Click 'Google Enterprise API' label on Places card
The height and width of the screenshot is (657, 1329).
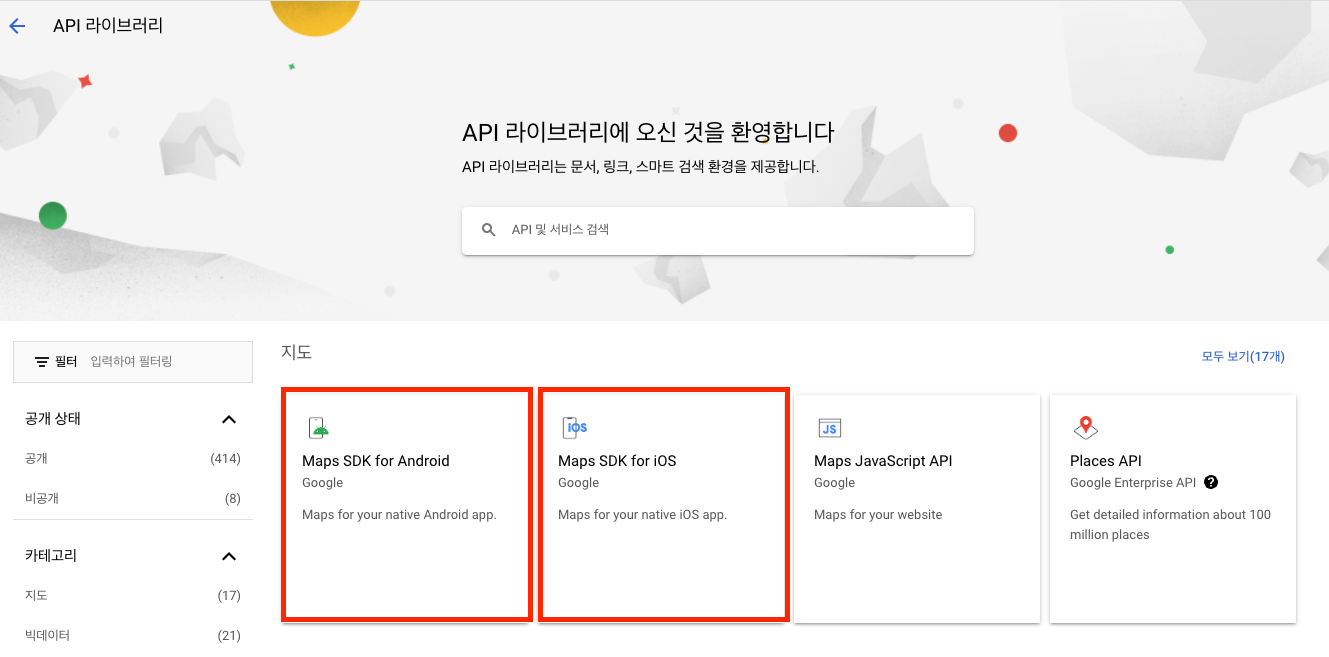tap(1133, 483)
